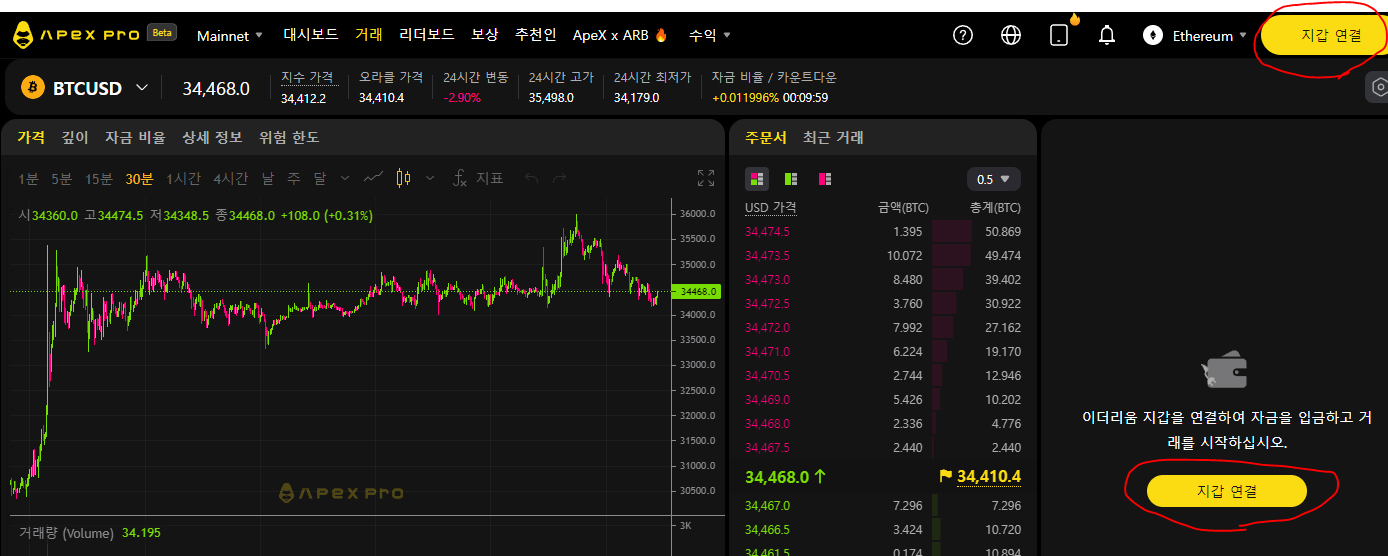Show green bids-only order book view
This screenshot has height=556, width=1388.
pos(791,179)
